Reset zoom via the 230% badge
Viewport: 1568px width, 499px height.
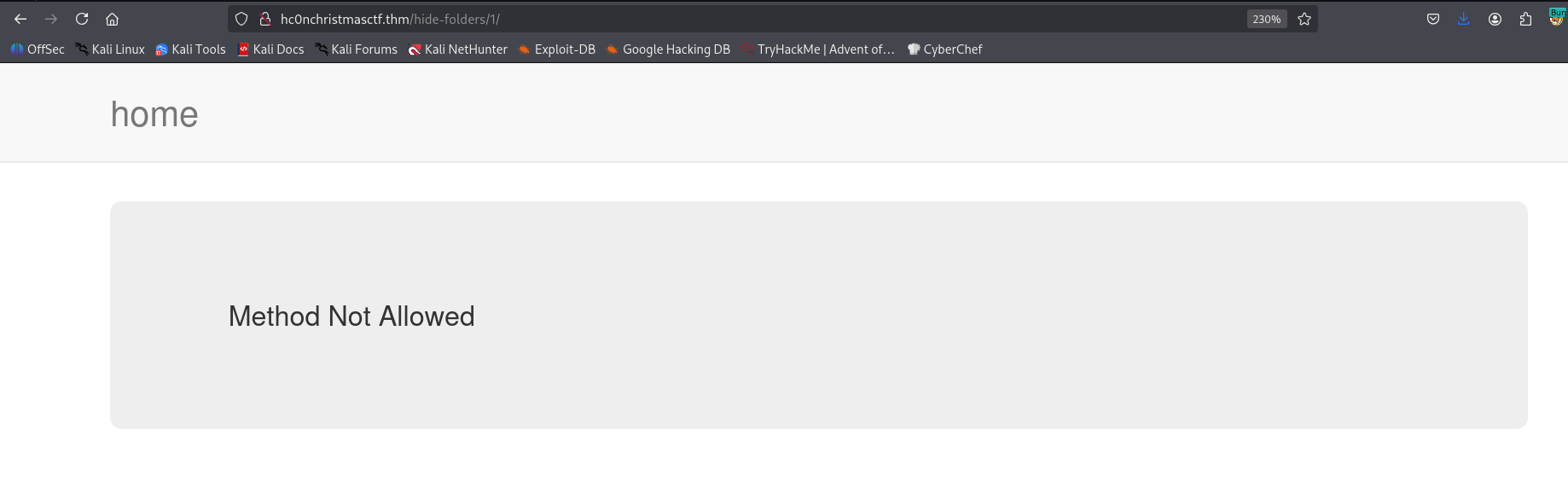click(x=1266, y=19)
